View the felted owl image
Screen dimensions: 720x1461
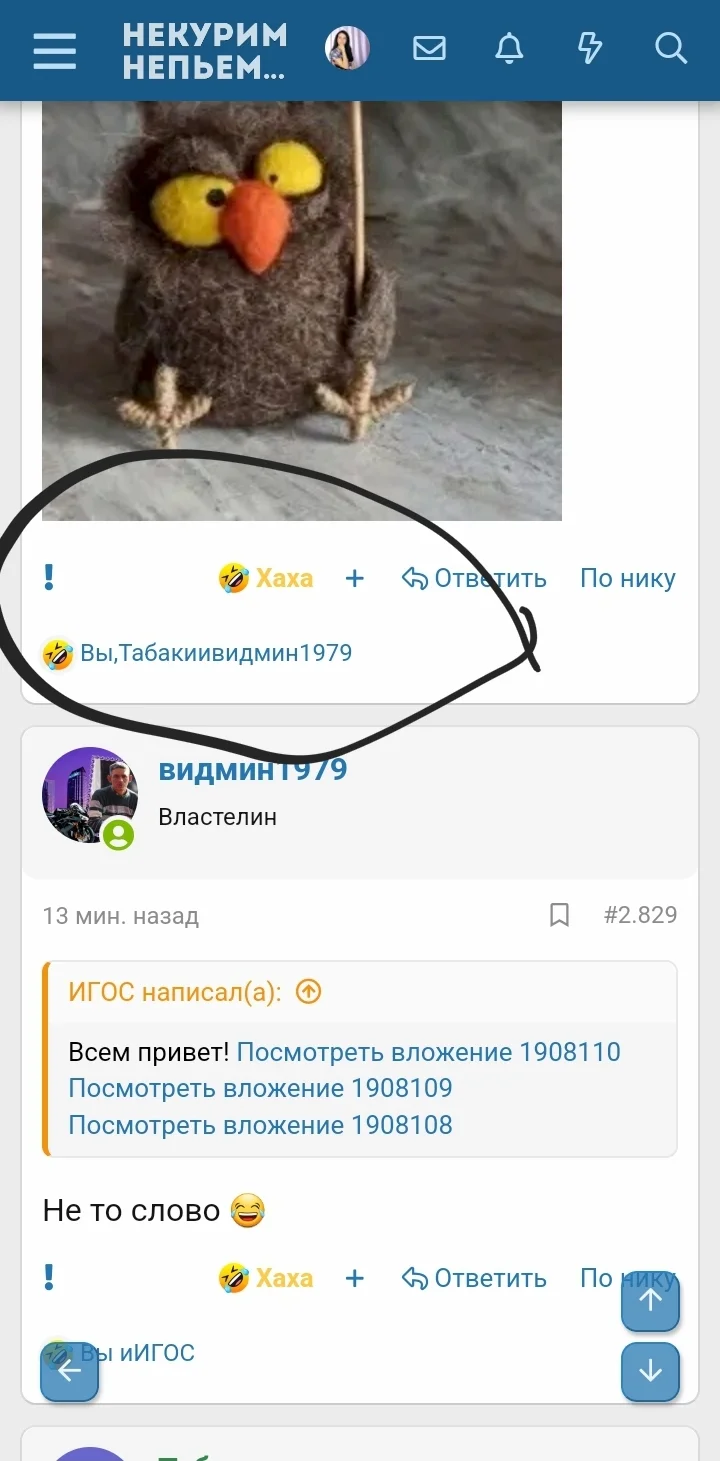(301, 310)
